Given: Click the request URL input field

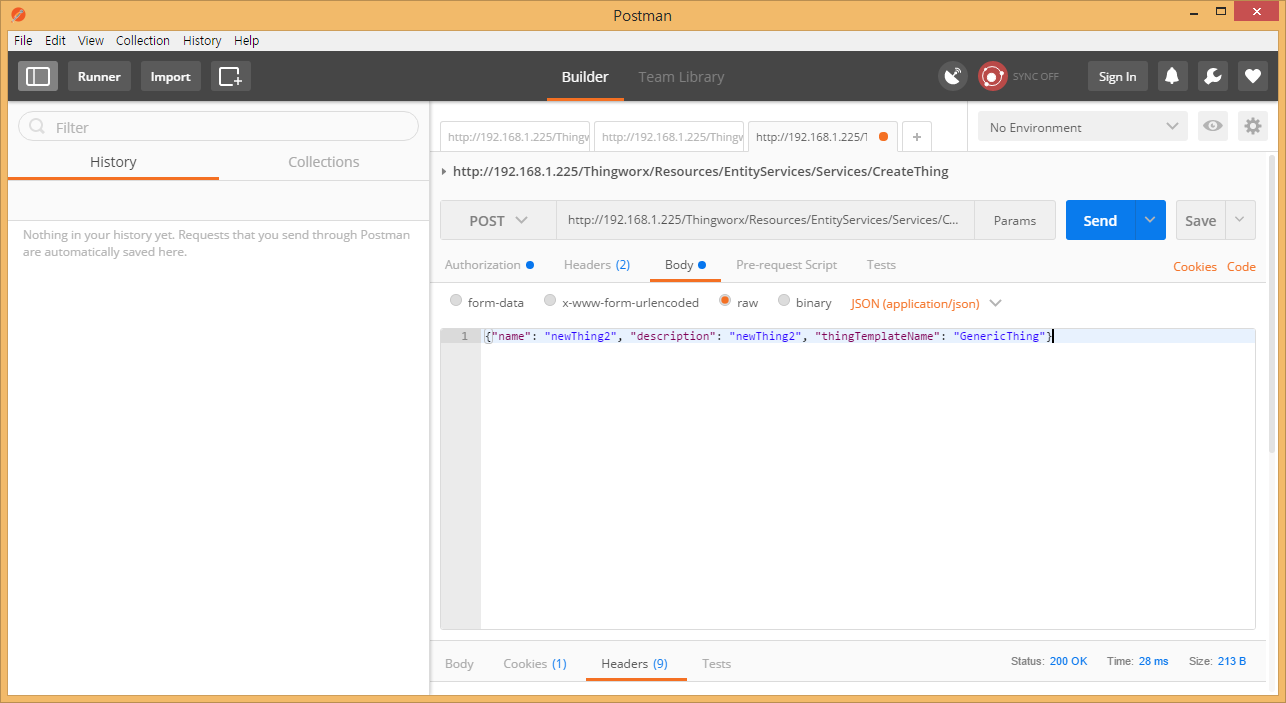Looking at the screenshot, I should (765, 220).
